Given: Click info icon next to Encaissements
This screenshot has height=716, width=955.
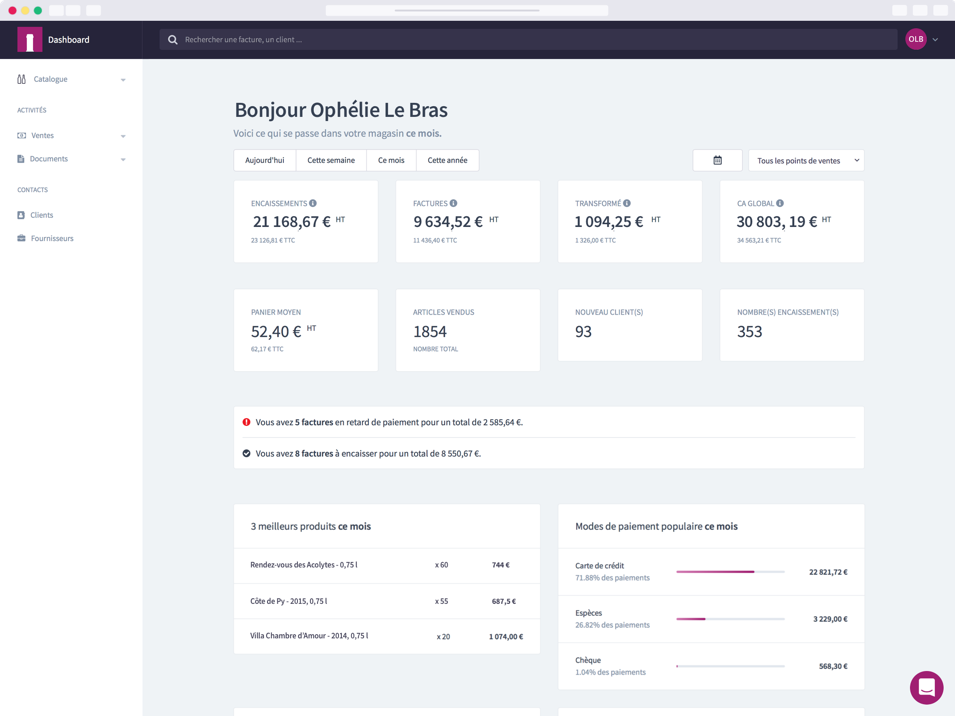Looking at the screenshot, I should point(313,203).
